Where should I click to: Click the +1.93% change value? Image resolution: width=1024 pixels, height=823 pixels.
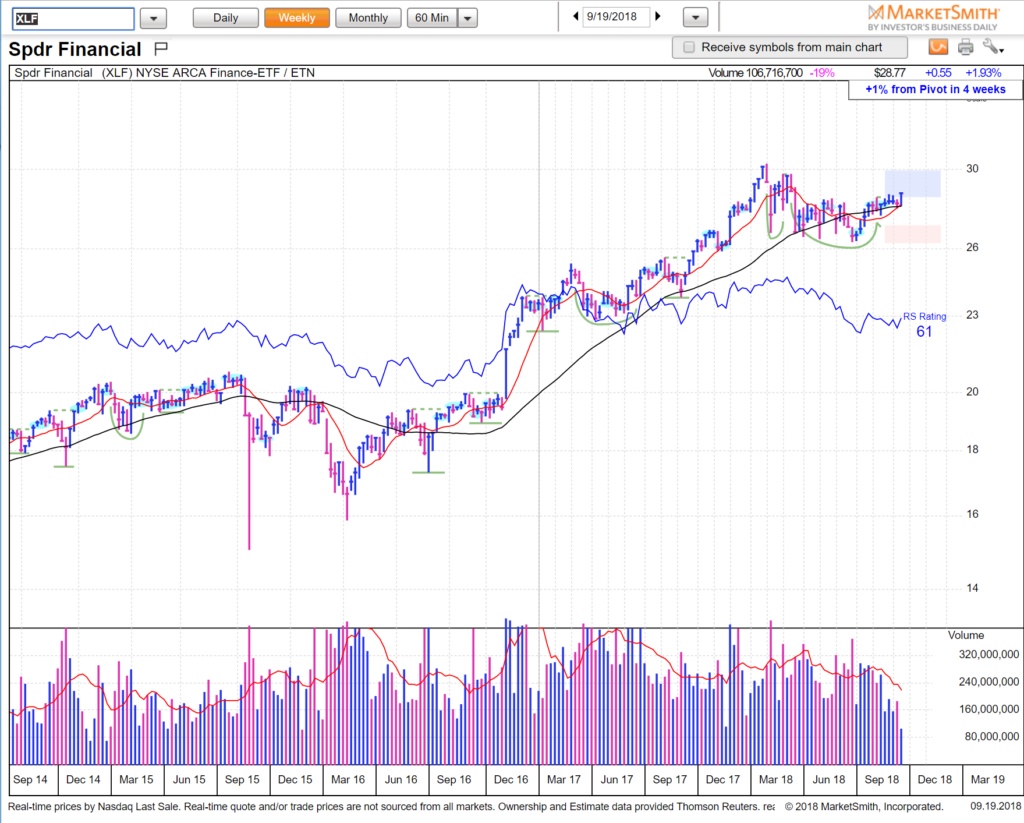(983, 73)
